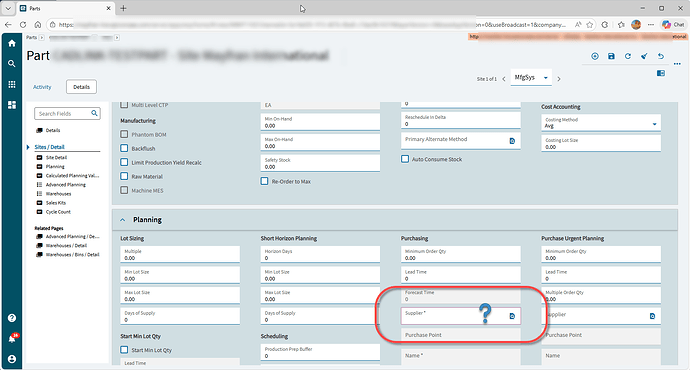Open the help question mark icon
Screen dimensions: 690x370
(x=12, y=318)
